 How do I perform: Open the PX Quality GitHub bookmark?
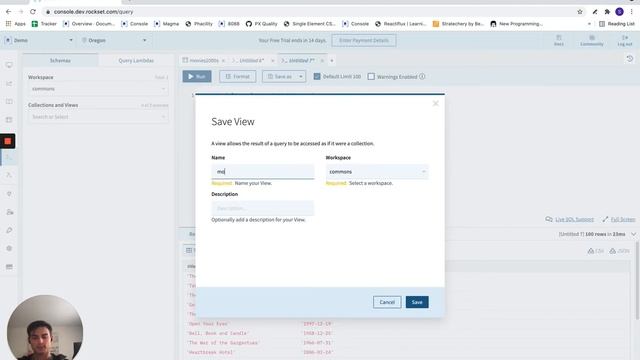(x=261, y=24)
